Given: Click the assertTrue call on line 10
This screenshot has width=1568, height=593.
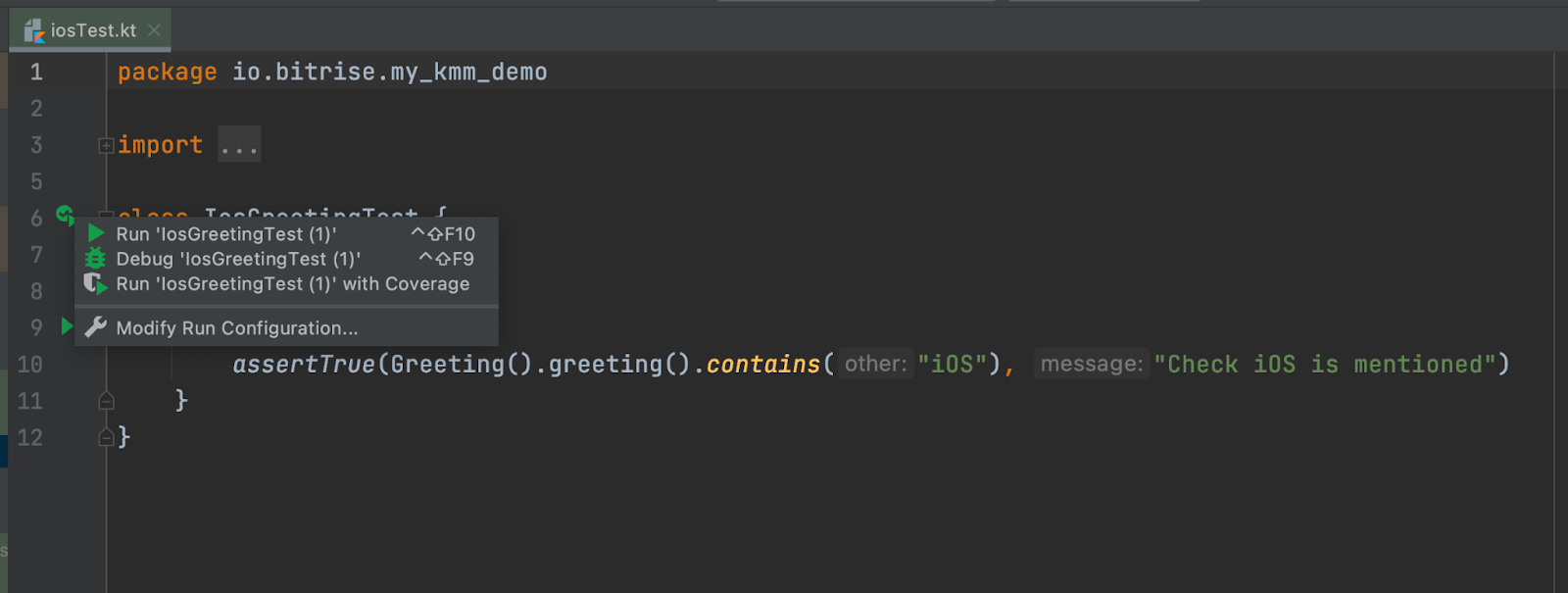Looking at the screenshot, I should [304, 365].
